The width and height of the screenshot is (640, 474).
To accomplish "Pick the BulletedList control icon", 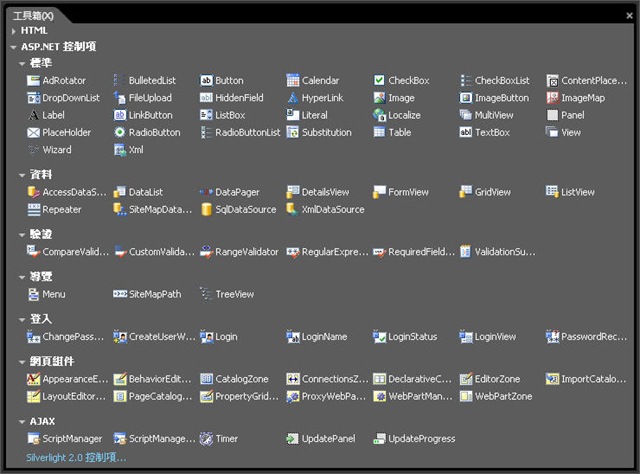I will click(119, 80).
